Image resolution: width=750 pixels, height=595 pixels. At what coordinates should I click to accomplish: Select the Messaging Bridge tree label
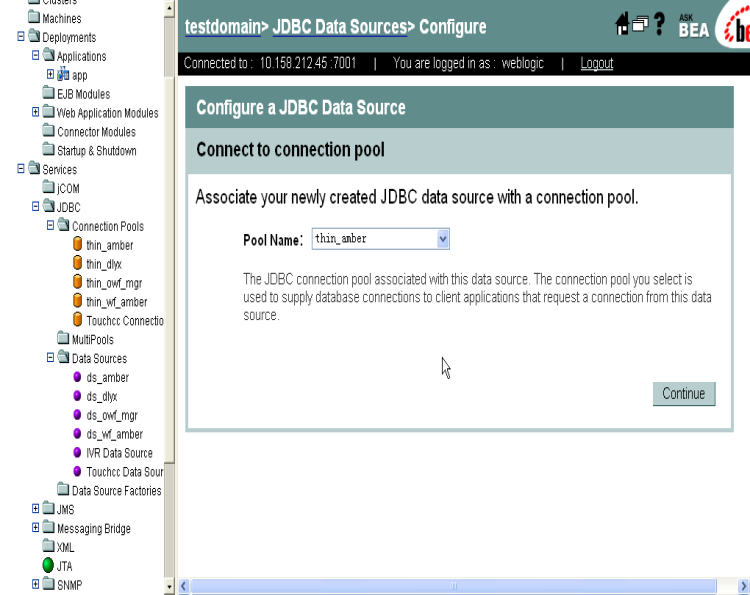94,529
